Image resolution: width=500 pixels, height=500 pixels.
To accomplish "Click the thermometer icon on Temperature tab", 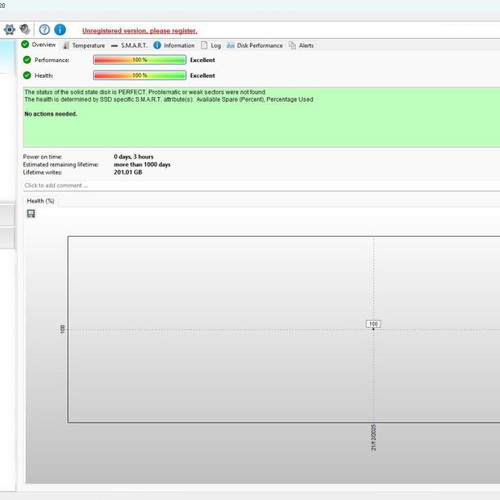I will tap(66, 46).
